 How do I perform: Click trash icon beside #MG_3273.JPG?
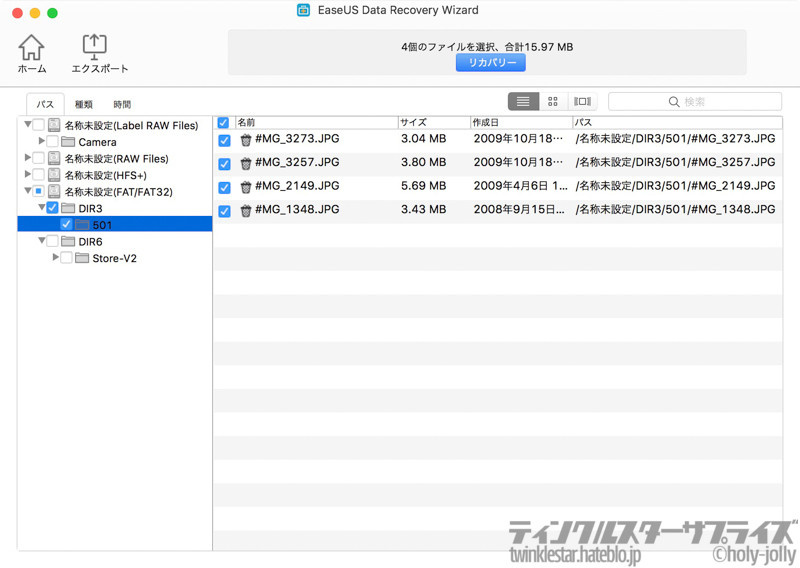tap(246, 140)
